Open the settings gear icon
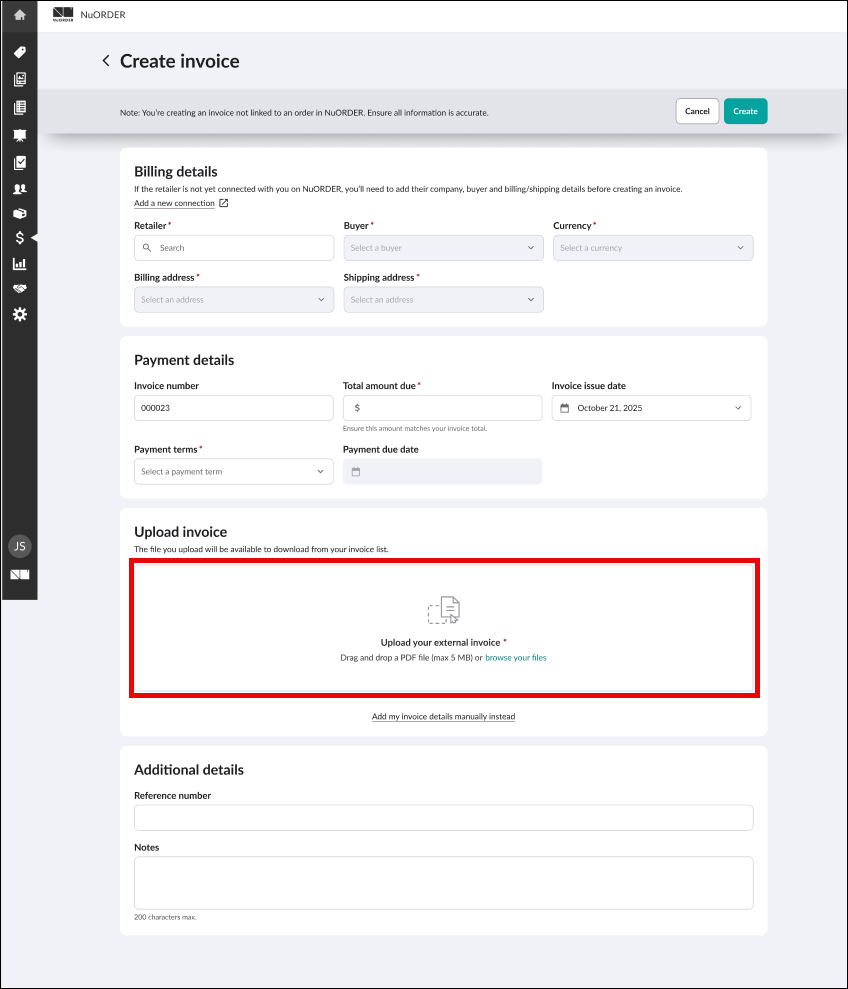The image size is (848, 989). [x=19, y=314]
